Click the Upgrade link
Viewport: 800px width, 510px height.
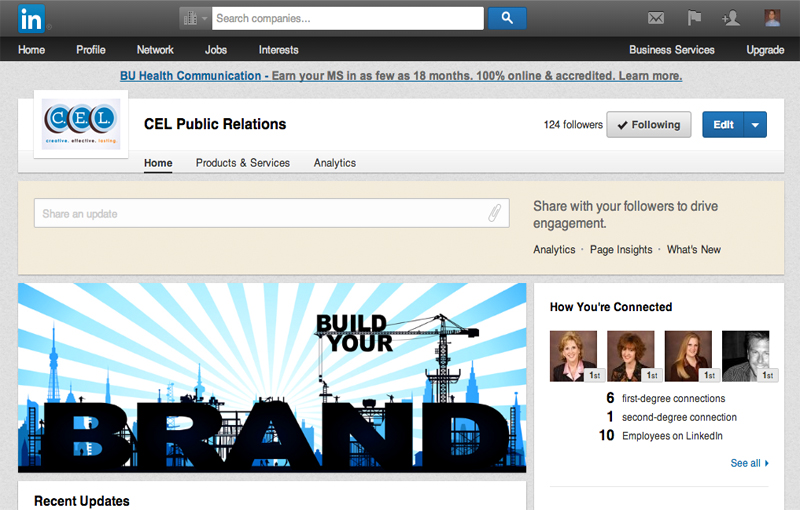point(765,50)
